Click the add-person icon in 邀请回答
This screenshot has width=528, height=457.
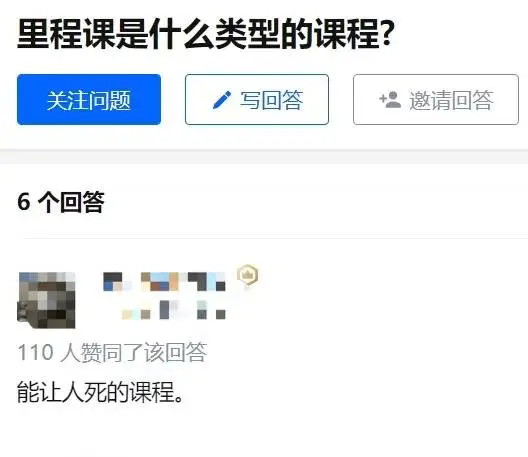(390, 100)
